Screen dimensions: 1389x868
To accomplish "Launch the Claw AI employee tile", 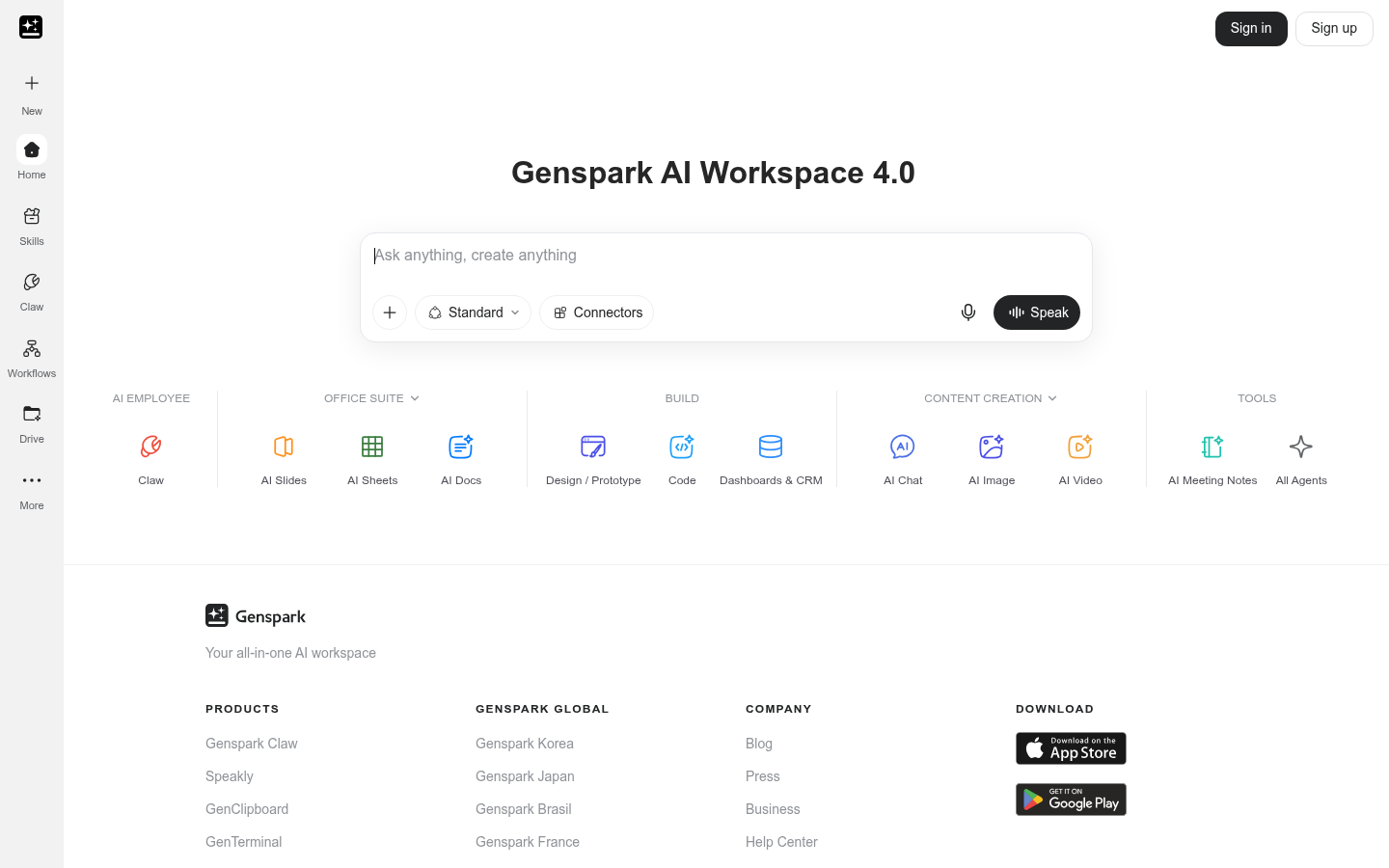I will (151, 459).
